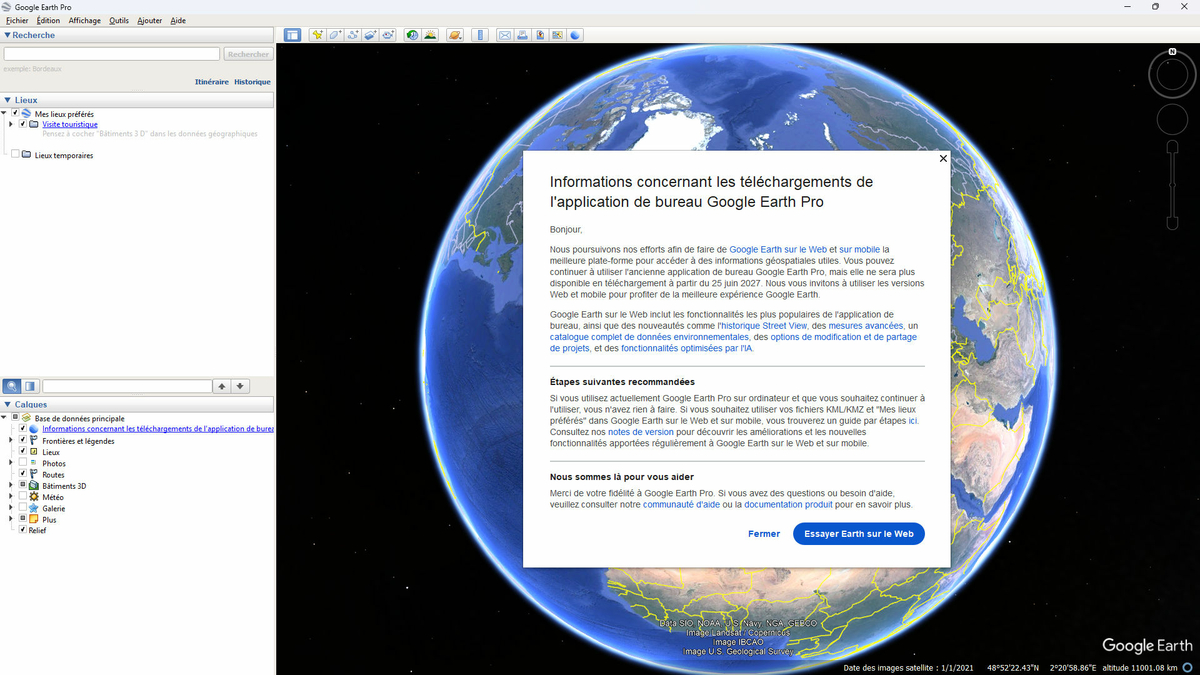Expand the Visite touristique folder arrow
Image resolution: width=1200 pixels, height=675 pixels.
11,124
